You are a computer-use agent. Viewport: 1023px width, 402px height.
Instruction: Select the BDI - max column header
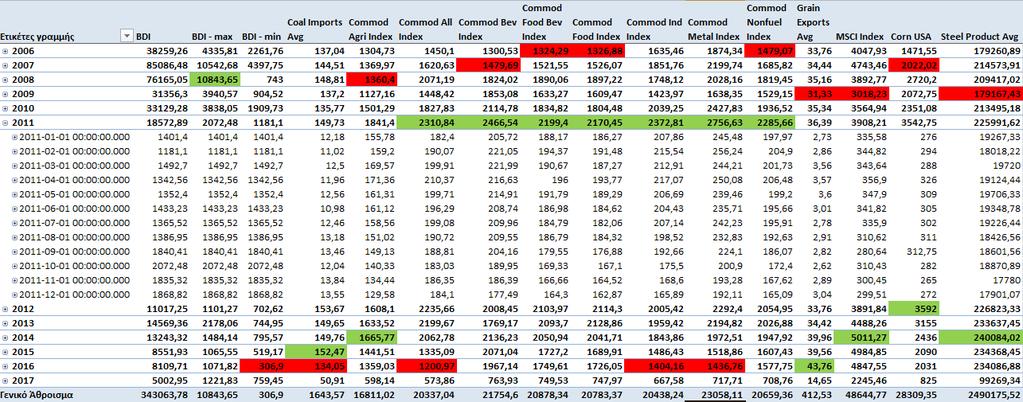click(x=212, y=37)
